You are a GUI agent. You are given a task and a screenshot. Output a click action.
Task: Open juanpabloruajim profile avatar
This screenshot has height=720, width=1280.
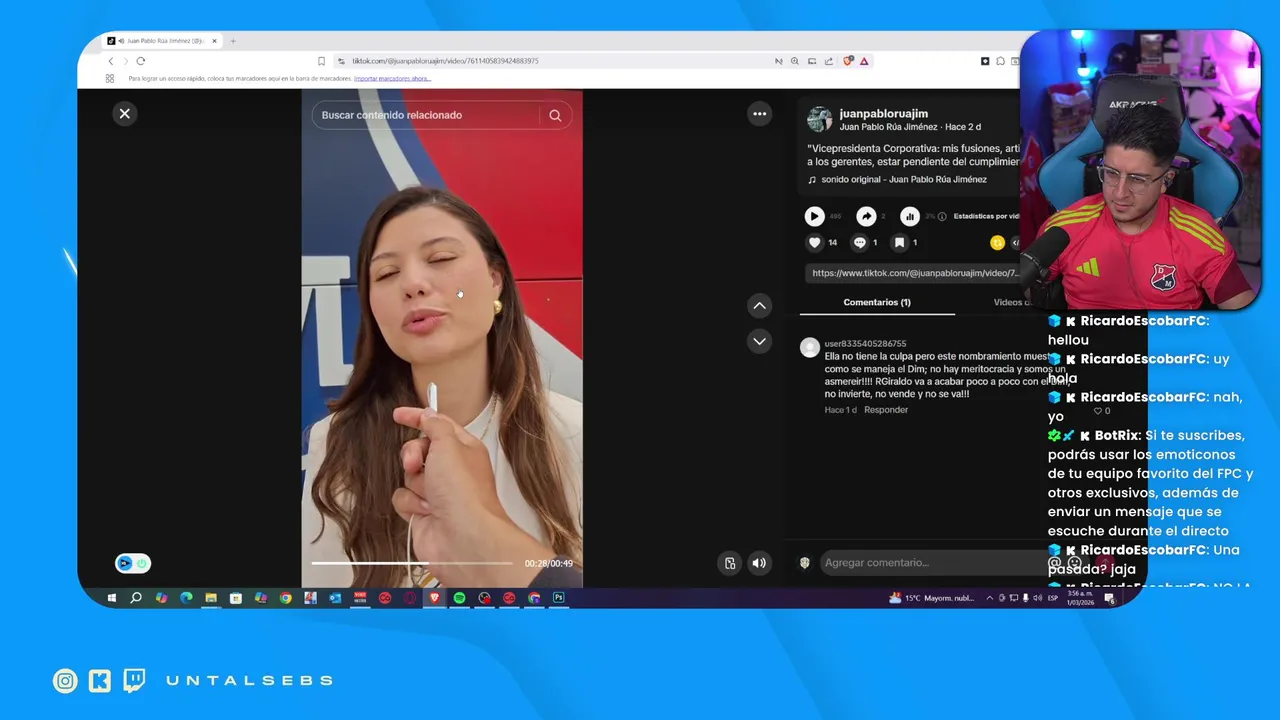820,119
